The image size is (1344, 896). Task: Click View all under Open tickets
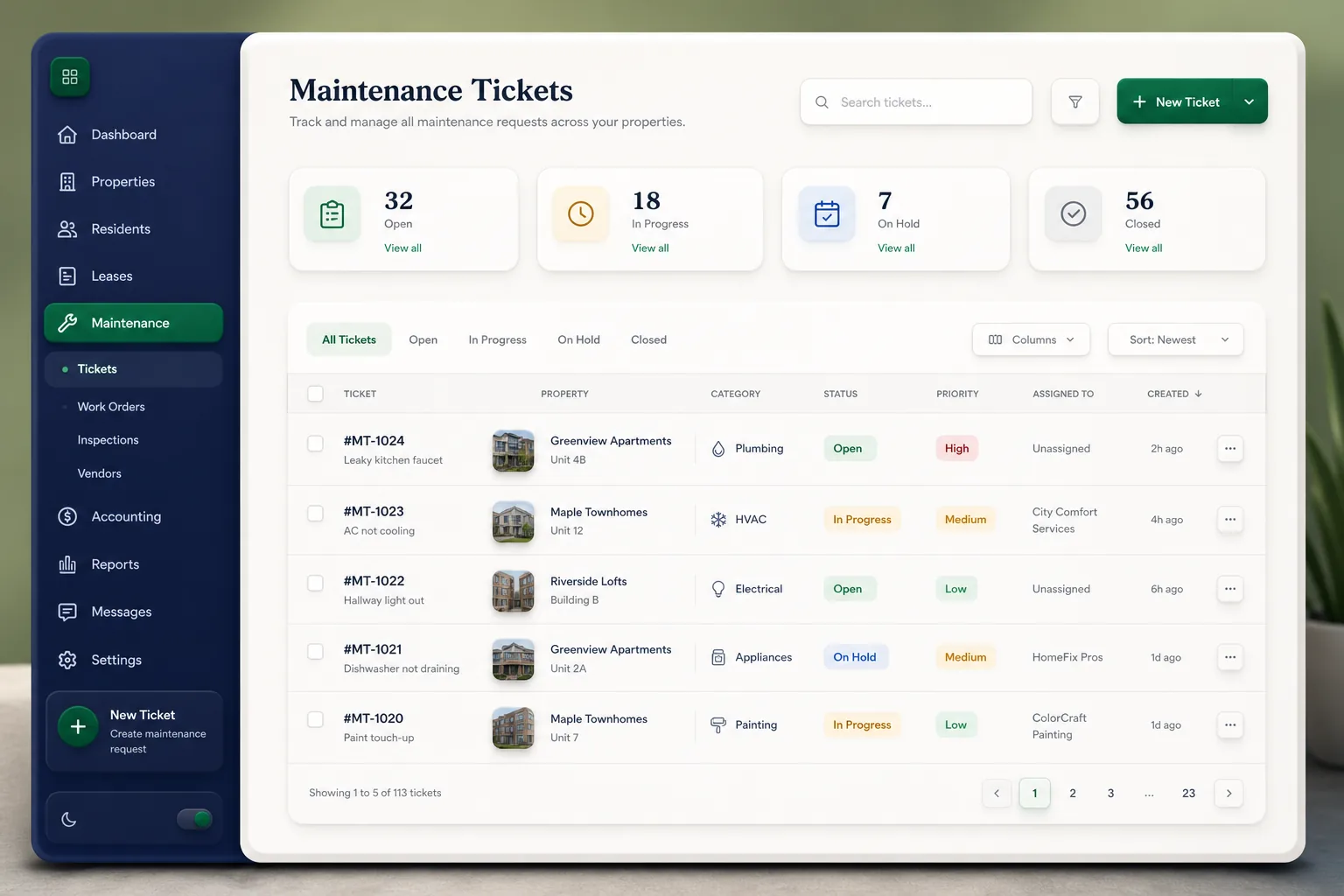coord(402,248)
